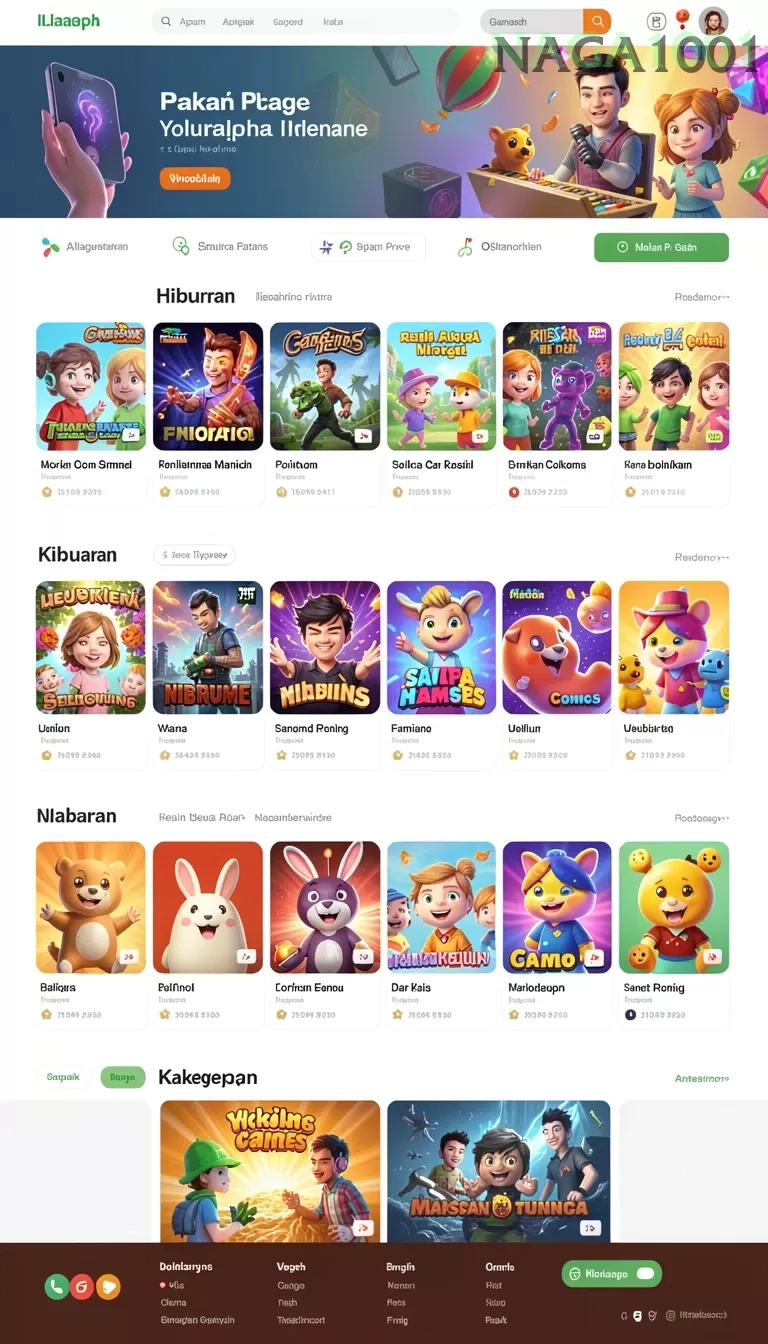Expand the Kakegepan Antesirnon link
The image size is (768, 1344).
pyautogui.click(x=702, y=1078)
